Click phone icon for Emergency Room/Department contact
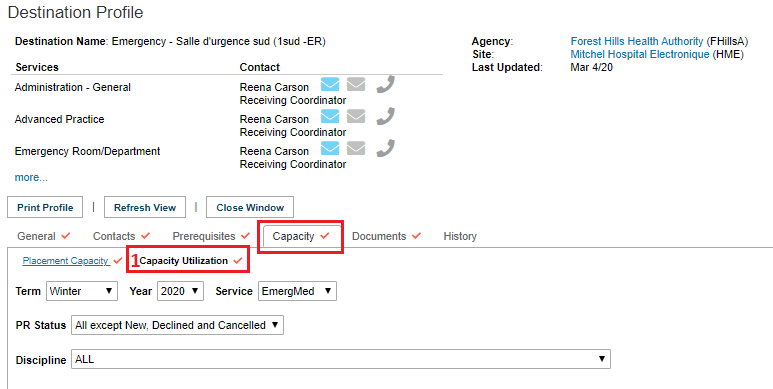773x389 pixels. 386,148
